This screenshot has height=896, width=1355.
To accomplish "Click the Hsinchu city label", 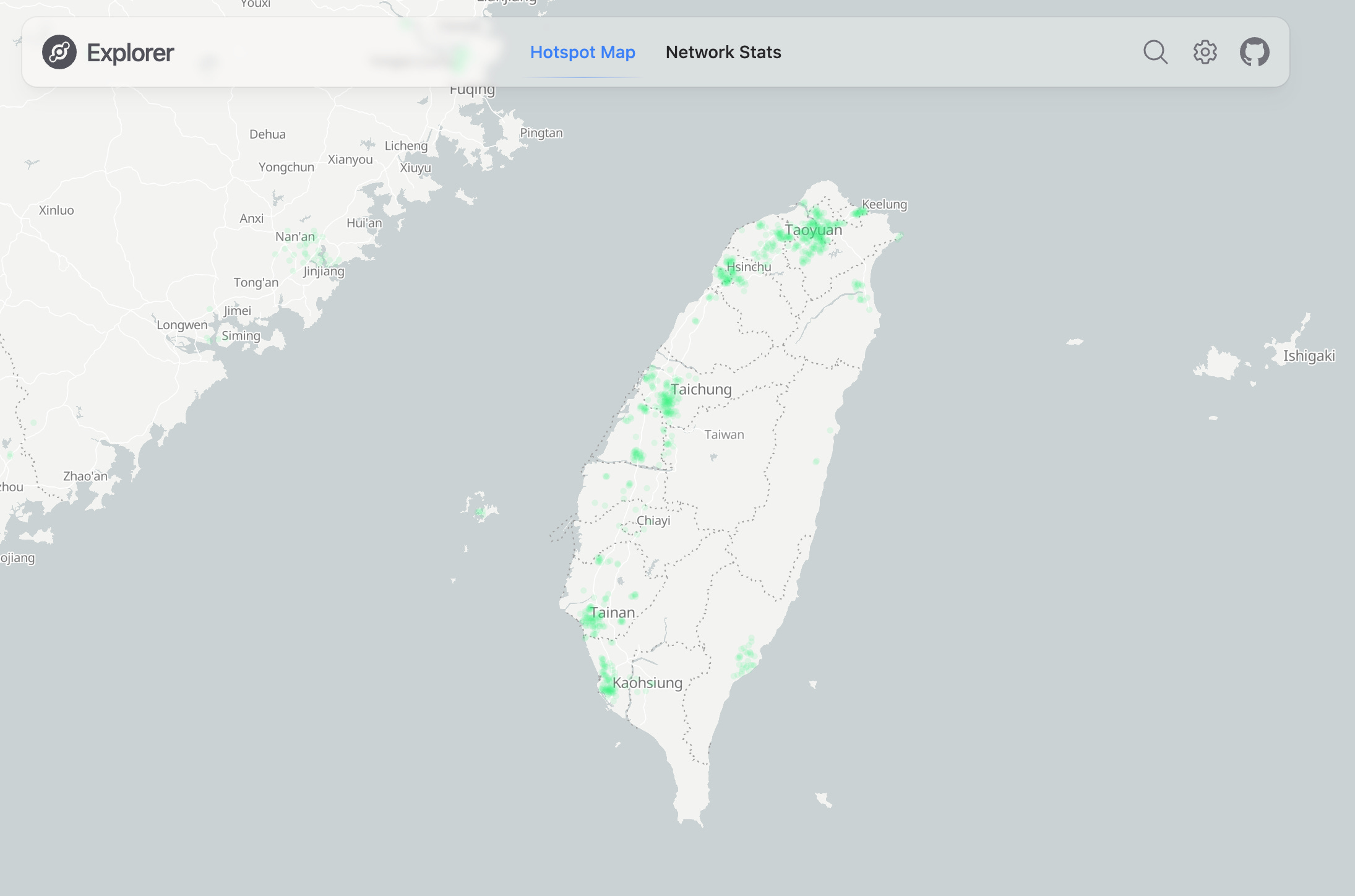I will click(749, 267).
